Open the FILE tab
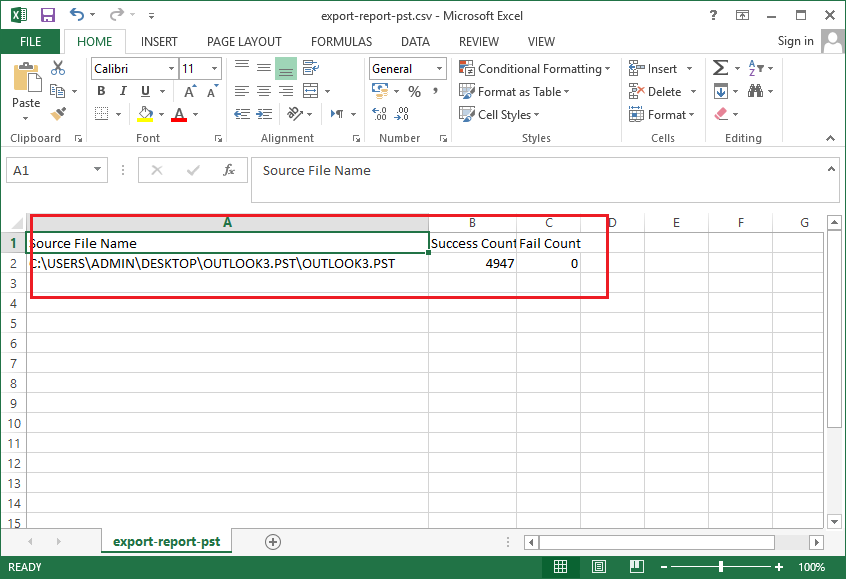 [x=31, y=42]
